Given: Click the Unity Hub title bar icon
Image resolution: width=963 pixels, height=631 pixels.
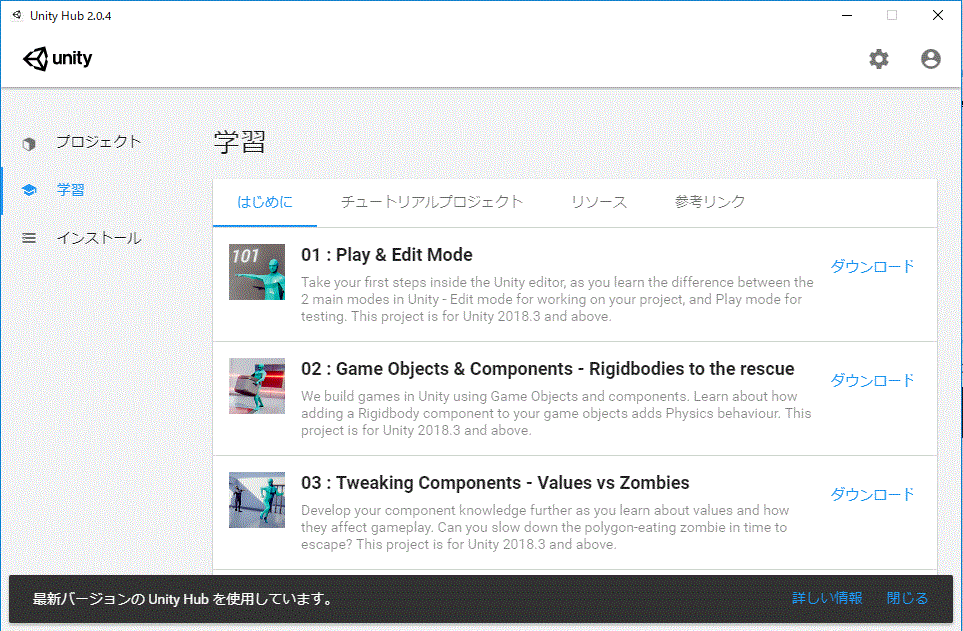Looking at the screenshot, I should point(16,15).
